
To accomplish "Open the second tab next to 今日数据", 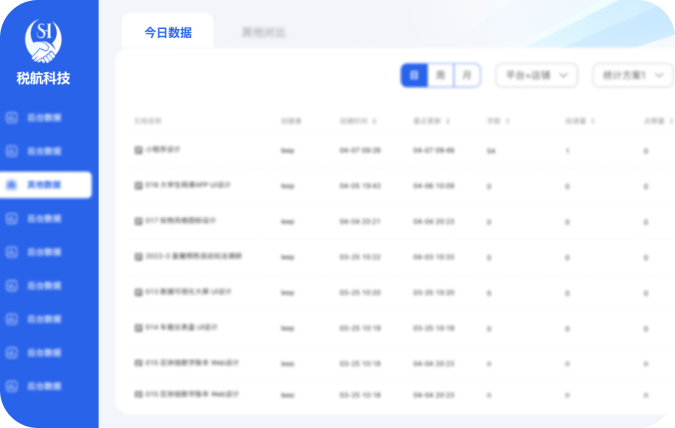I will pyautogui.click(x=263, y=32).
